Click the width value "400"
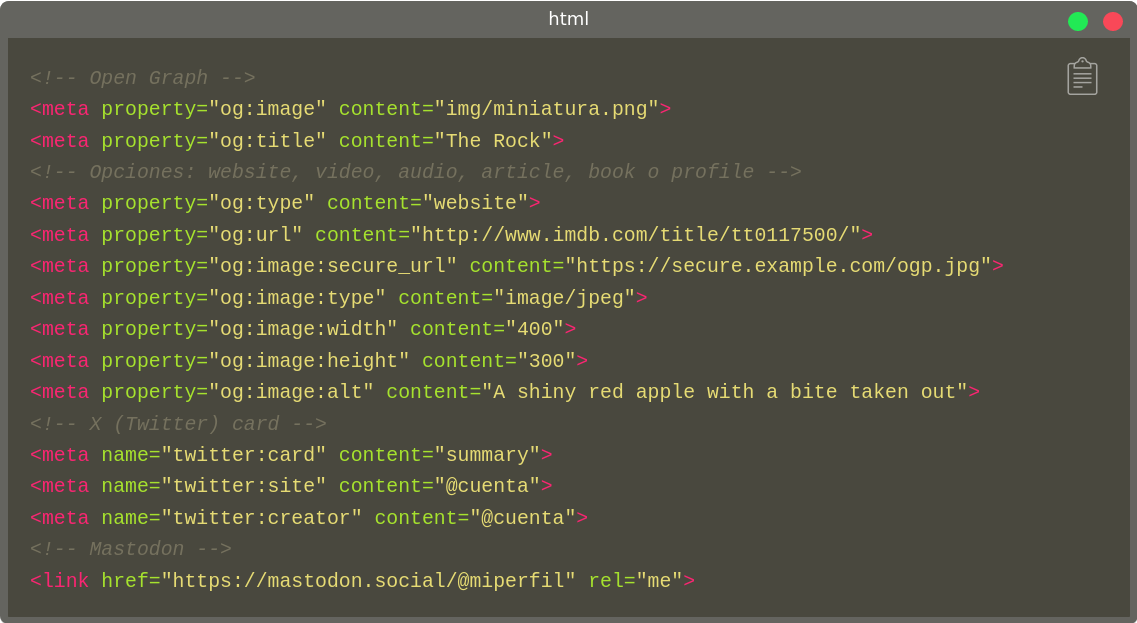The height and width of the screenshot is (623, 1137). (534, 329)
